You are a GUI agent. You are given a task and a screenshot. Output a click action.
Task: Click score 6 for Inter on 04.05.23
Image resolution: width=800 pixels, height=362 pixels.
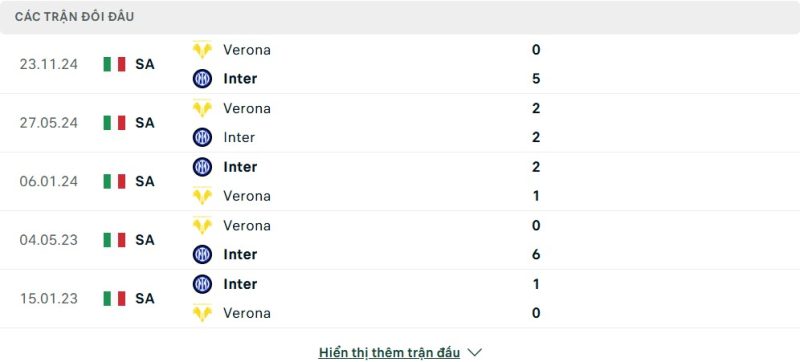pyautogui.click(x=536, y=254)
